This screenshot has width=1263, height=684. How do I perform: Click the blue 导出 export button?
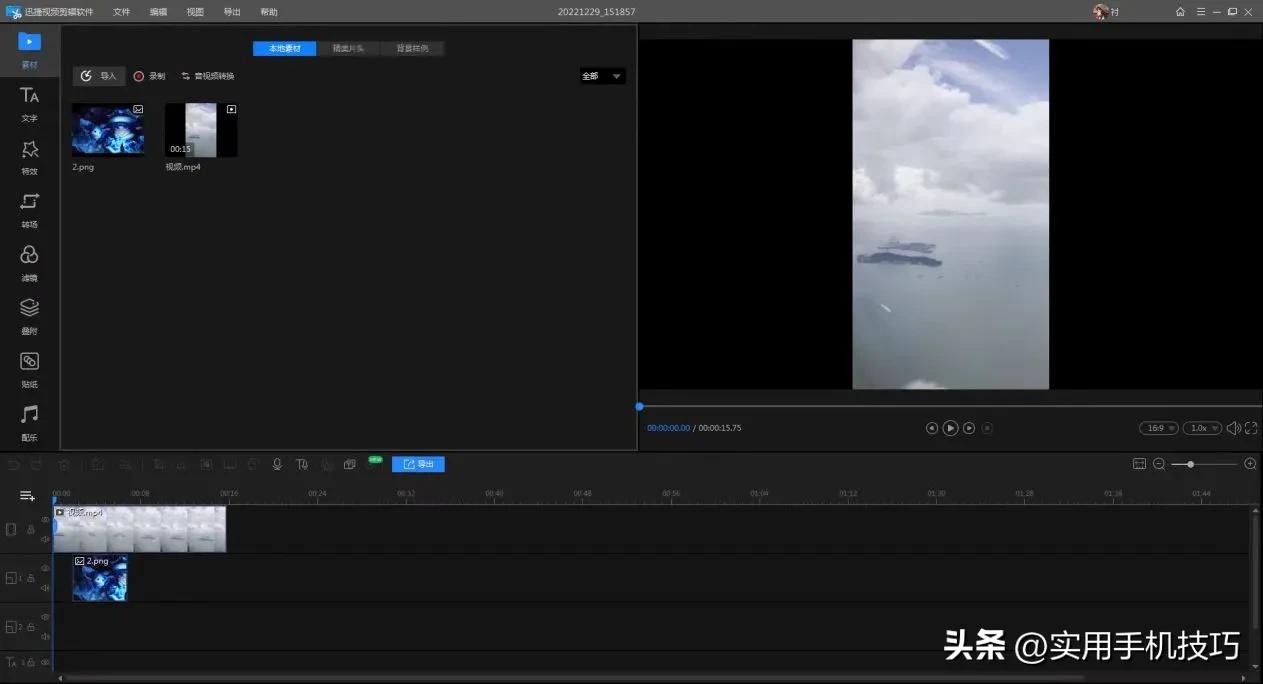coord(418,463)
